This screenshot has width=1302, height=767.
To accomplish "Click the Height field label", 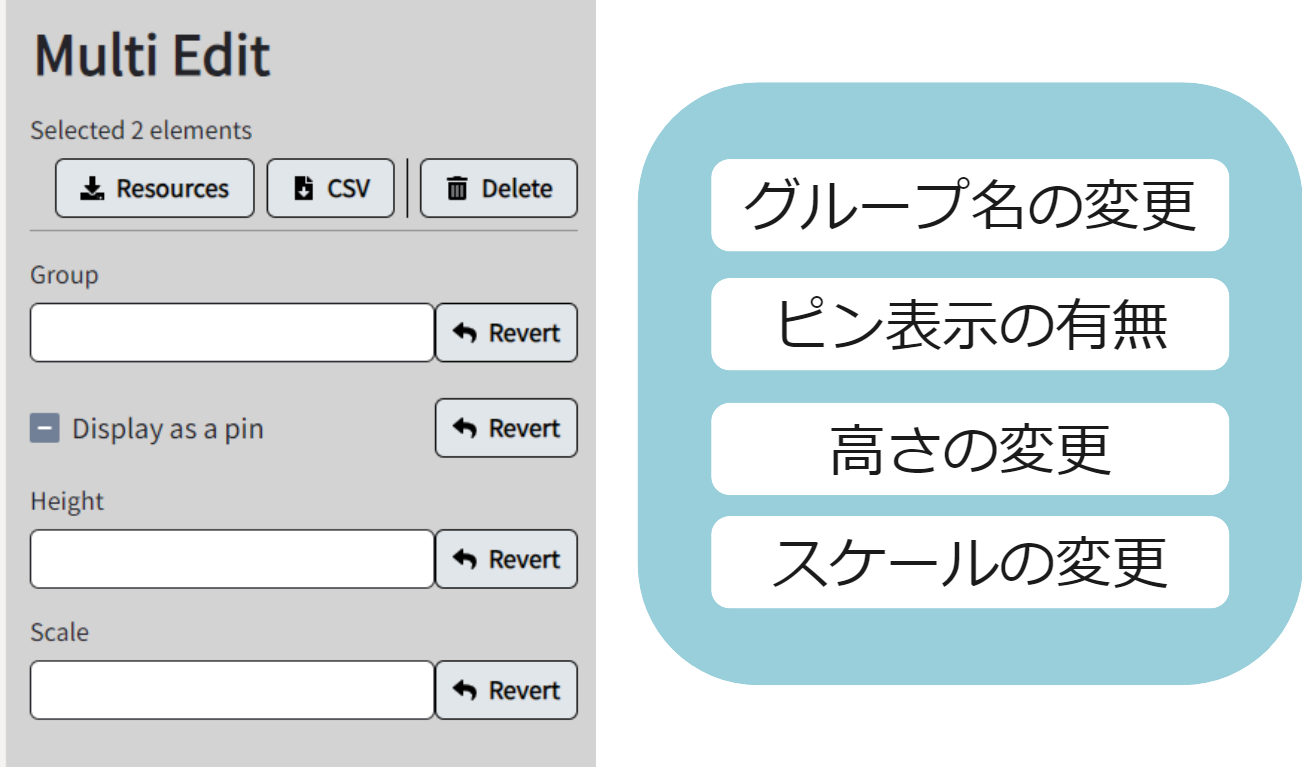I will (x=67, y=501).
